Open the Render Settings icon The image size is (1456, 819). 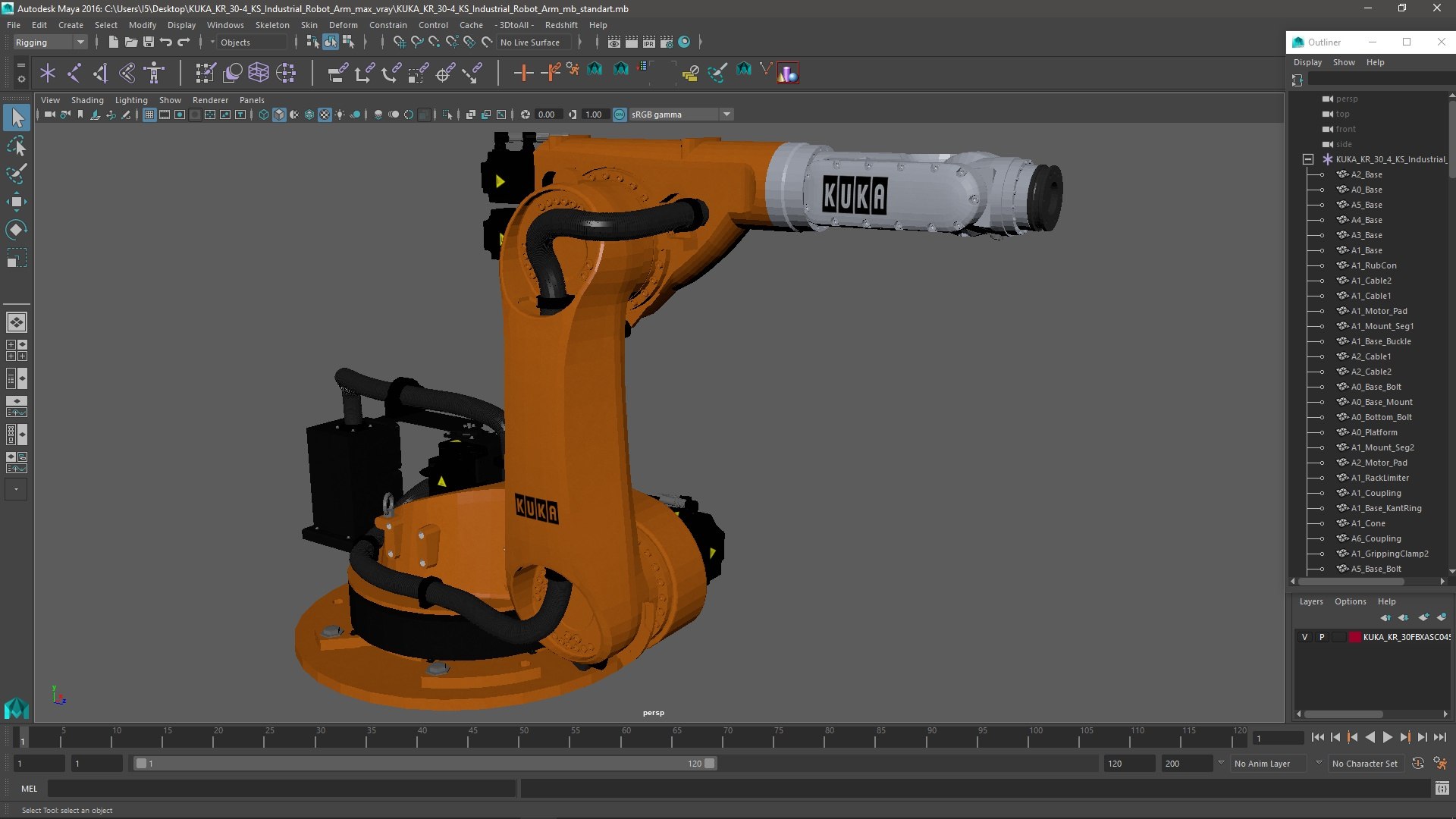(666, 42)
